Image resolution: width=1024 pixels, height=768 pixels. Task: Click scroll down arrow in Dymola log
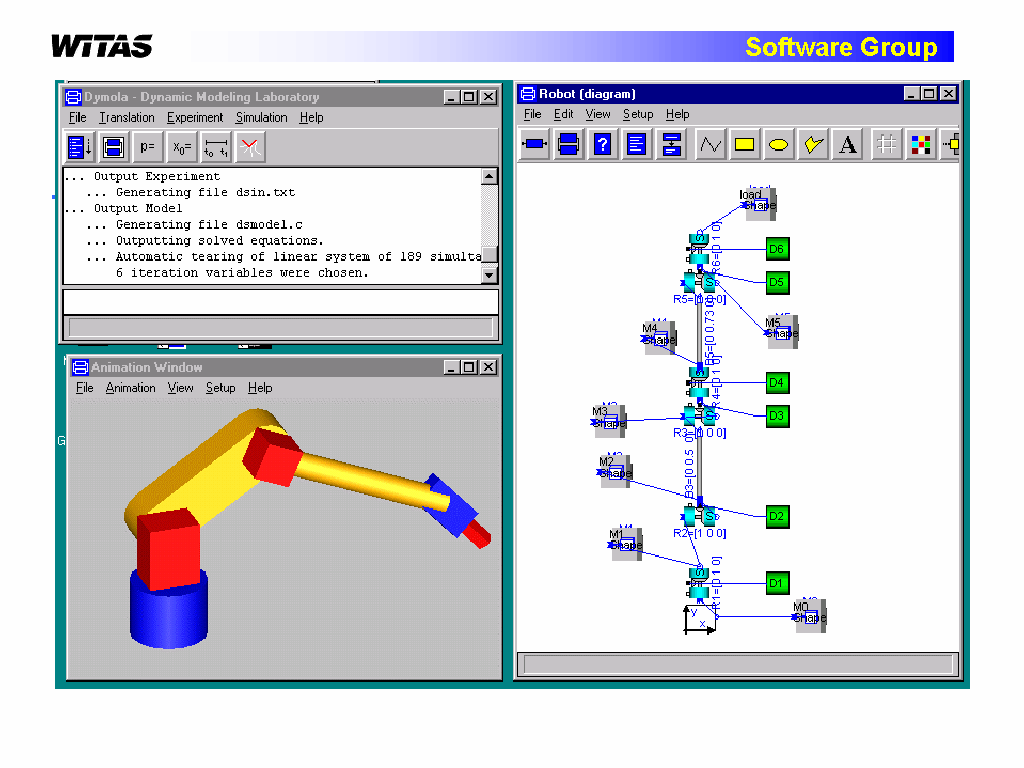pyautogui.click(x=489, y=275)
